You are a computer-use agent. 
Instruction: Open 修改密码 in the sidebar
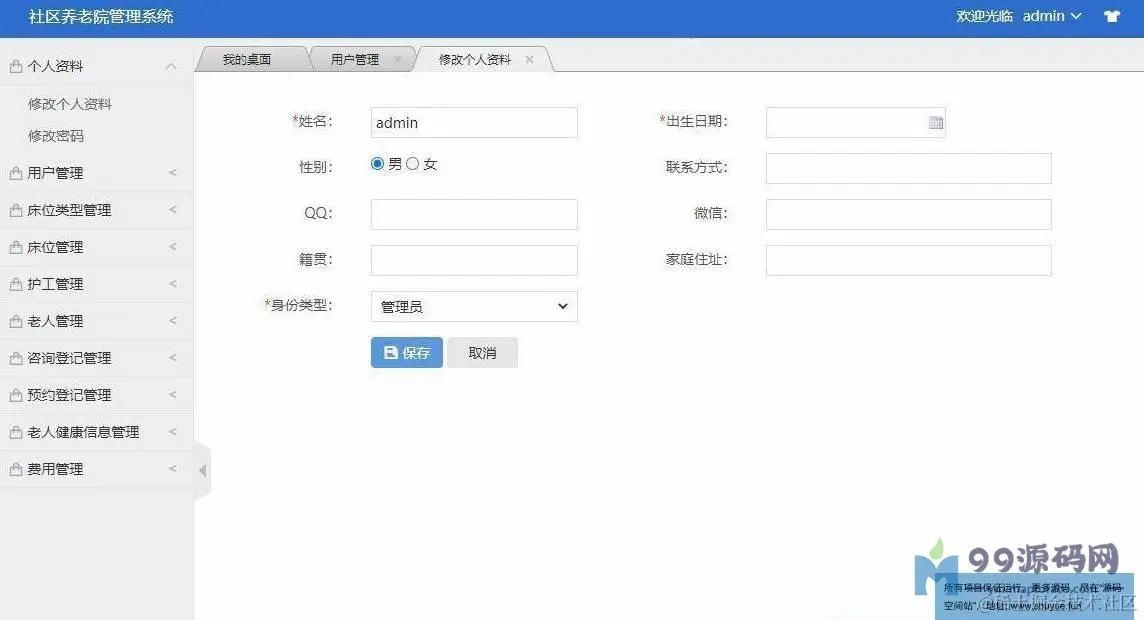(x=56, y=136)
